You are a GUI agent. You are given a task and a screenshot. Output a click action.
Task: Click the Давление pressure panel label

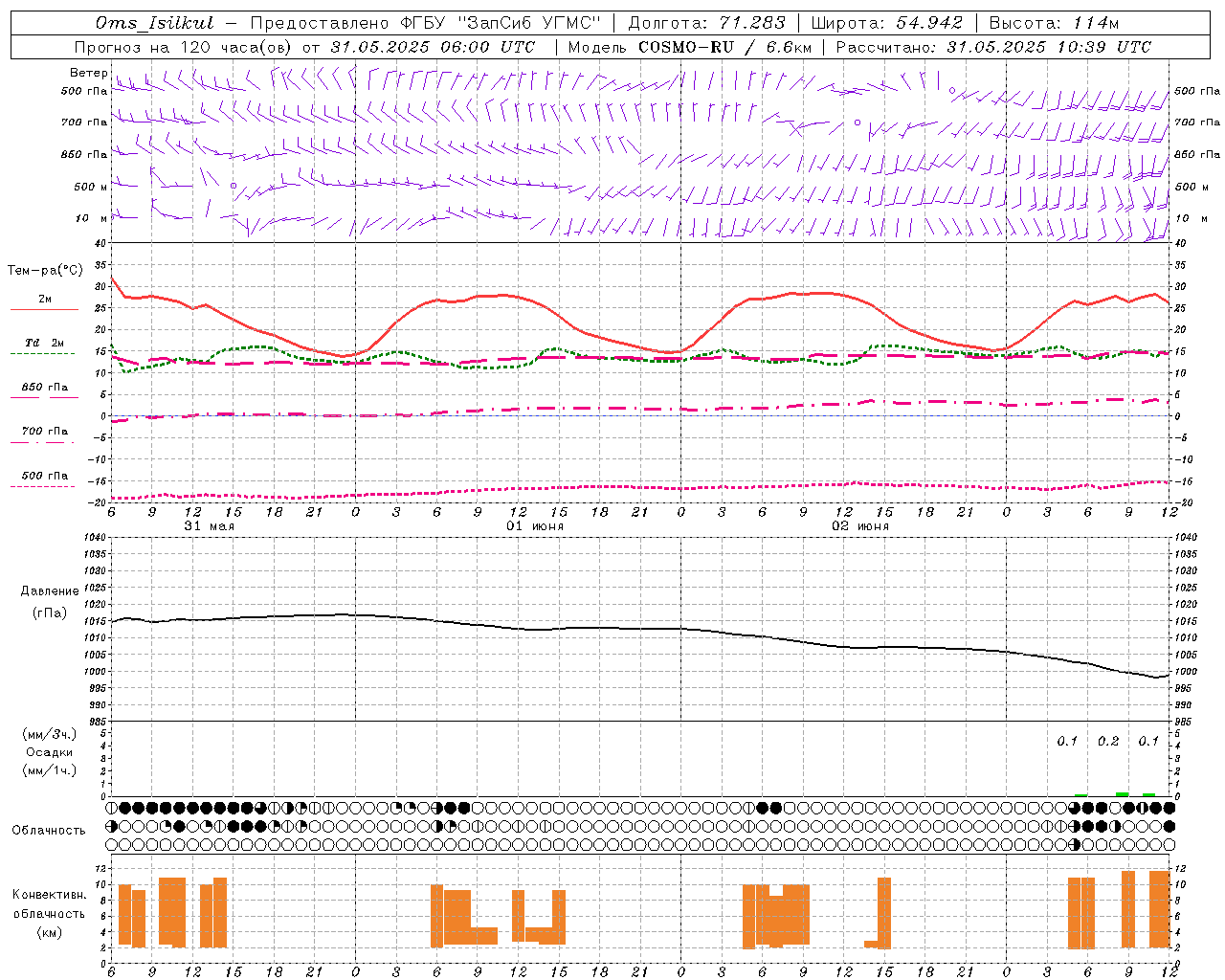(50, 591)
